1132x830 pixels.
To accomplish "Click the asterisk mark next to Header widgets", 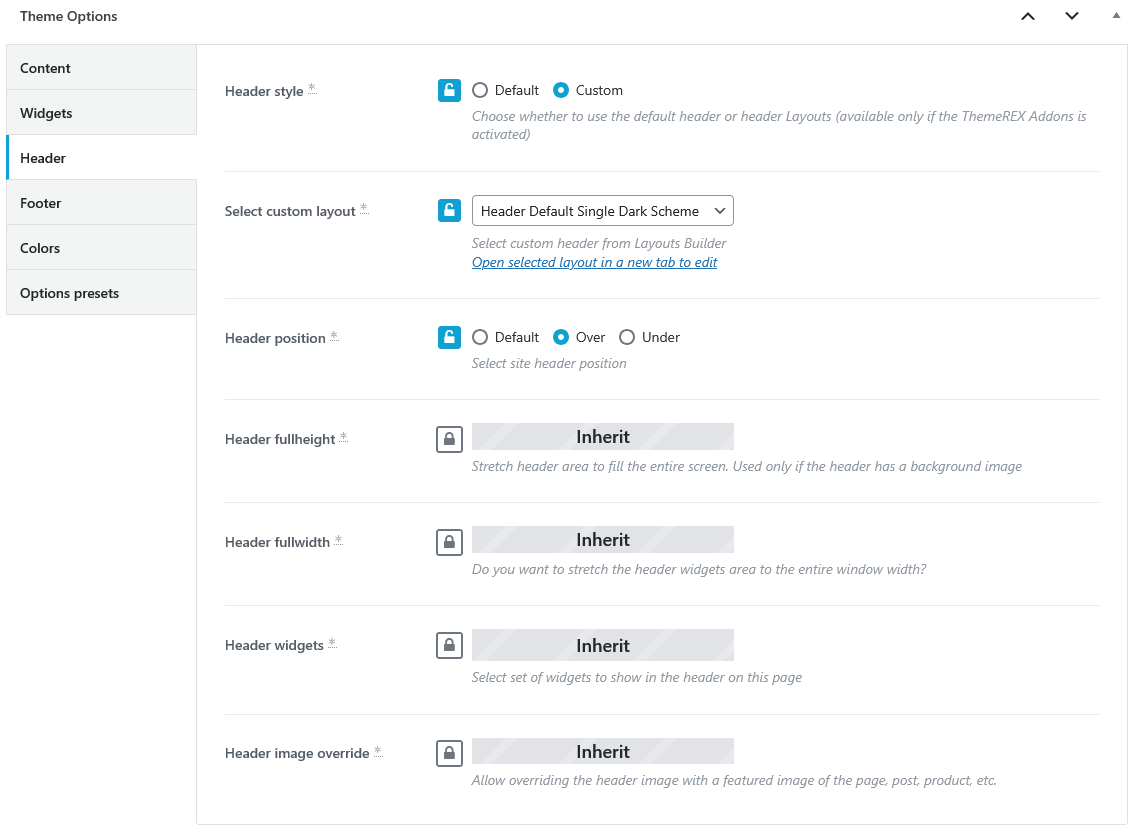I will 332,643.
